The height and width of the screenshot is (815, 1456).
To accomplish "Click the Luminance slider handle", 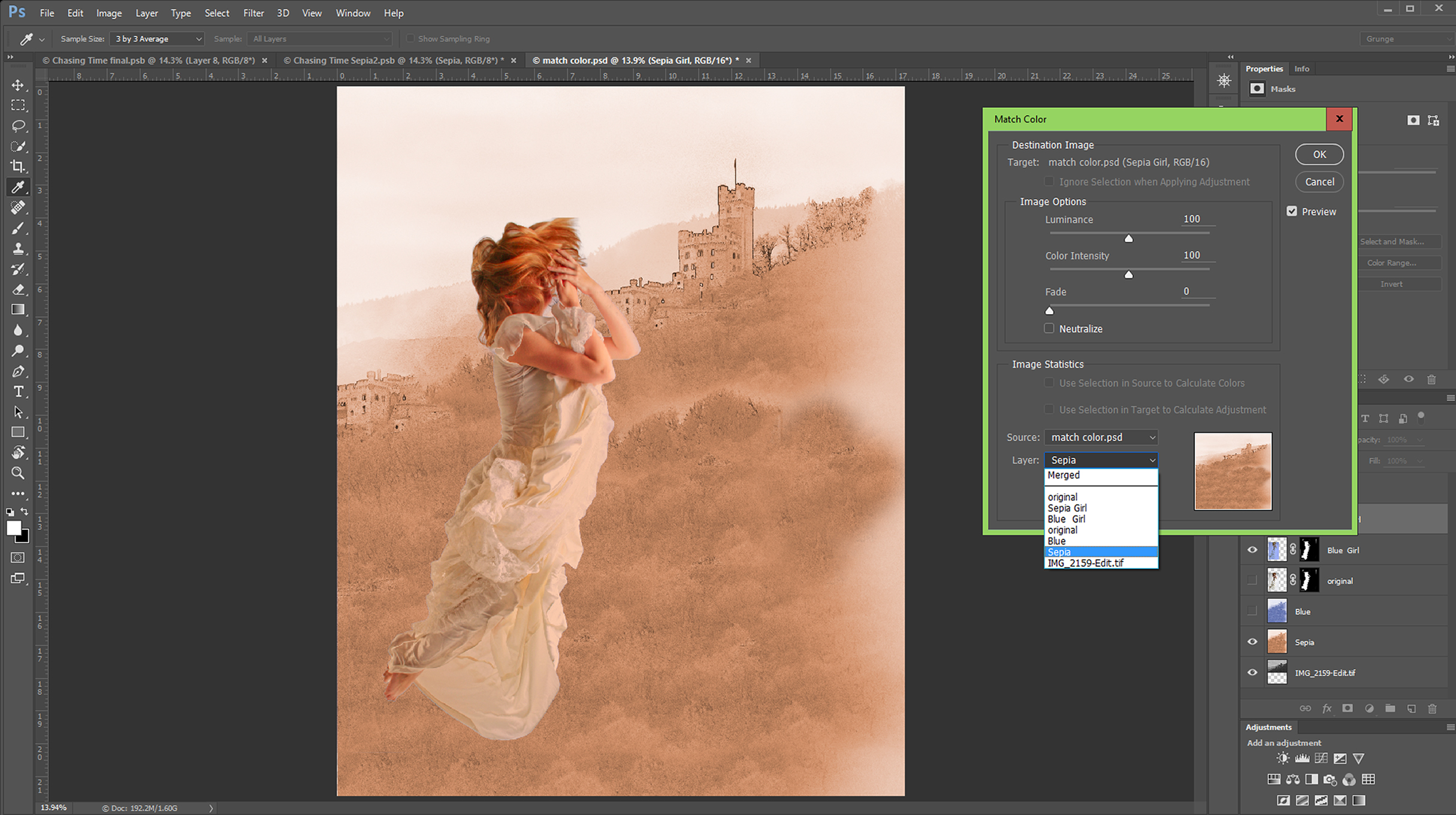I will coord(1128,239).
